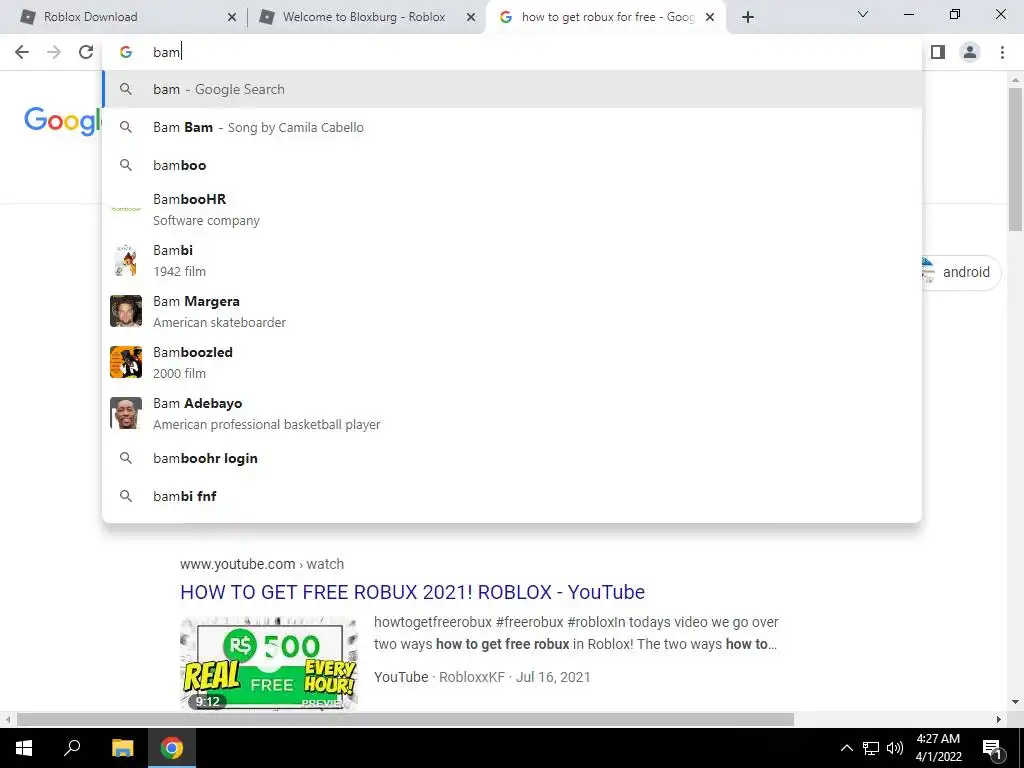The height and width of the screenshot is (768, 1024).
Task: Show hidden system tray icons
Action: (846, 748)
